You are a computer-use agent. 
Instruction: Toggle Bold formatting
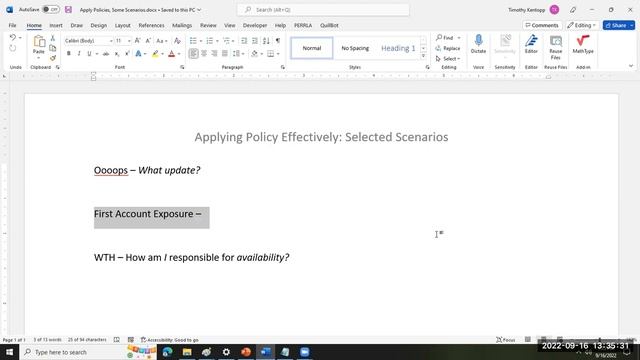pyautogui.click(x=69, y=54)
